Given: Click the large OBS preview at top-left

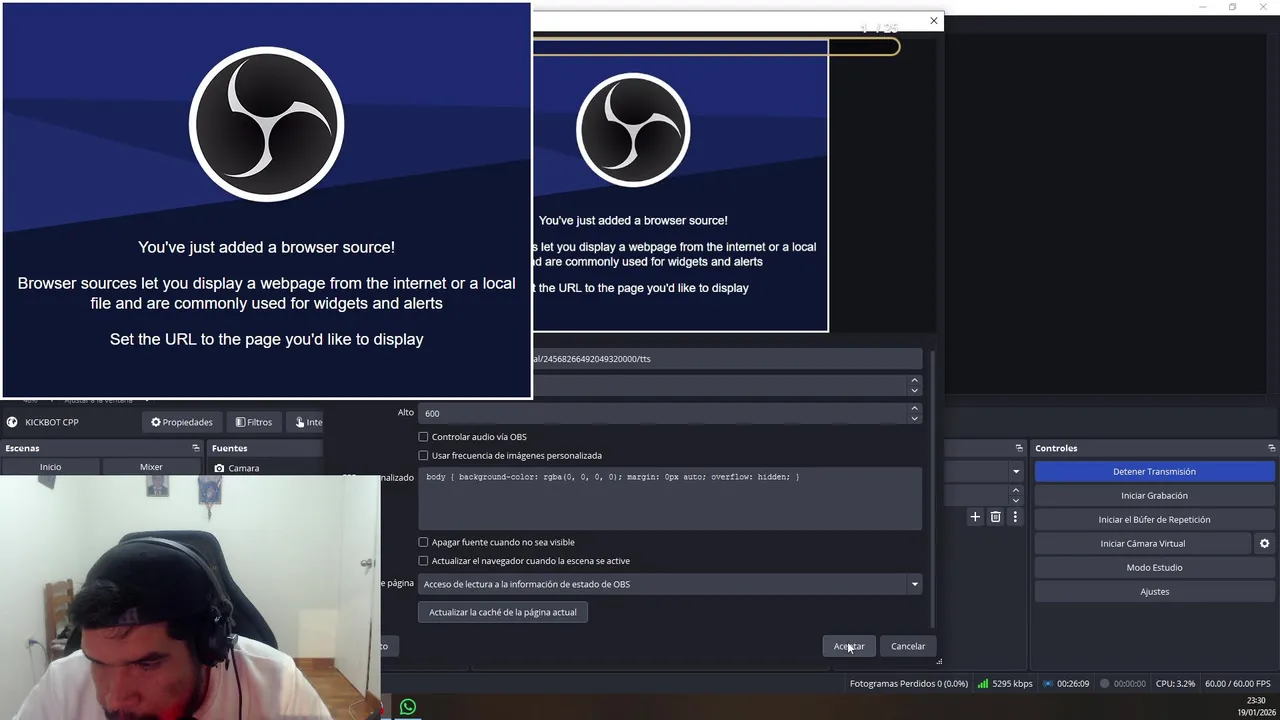Looking at the screenshot, I should coord(266,200).
